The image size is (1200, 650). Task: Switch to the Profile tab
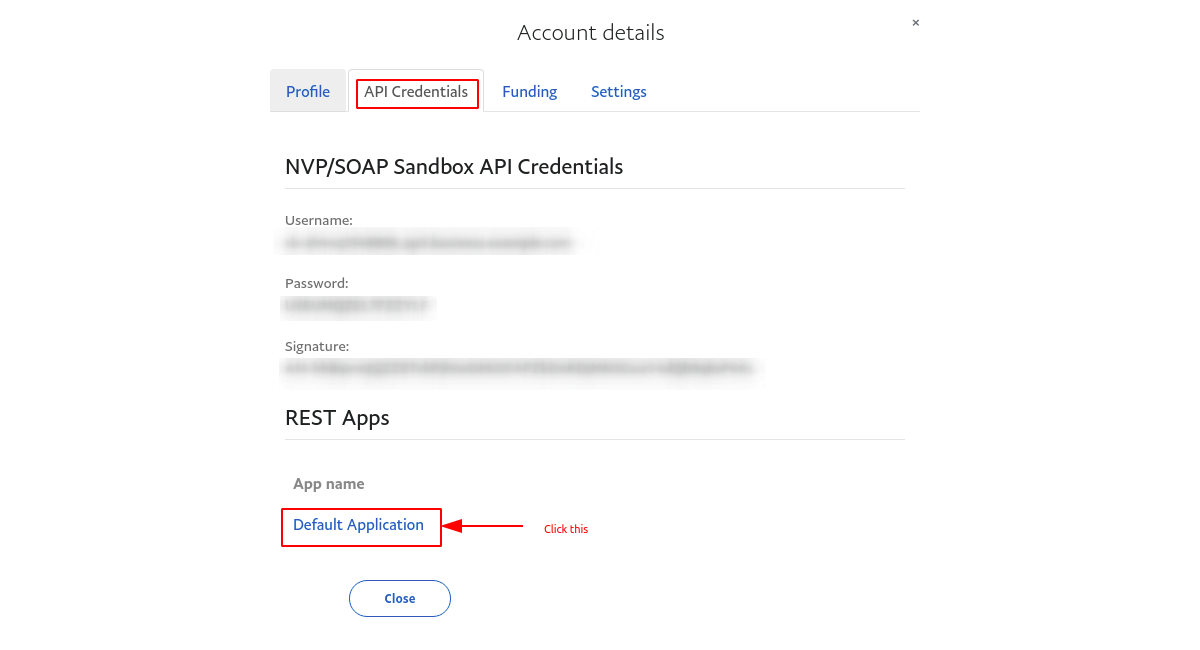coord(308,91)
